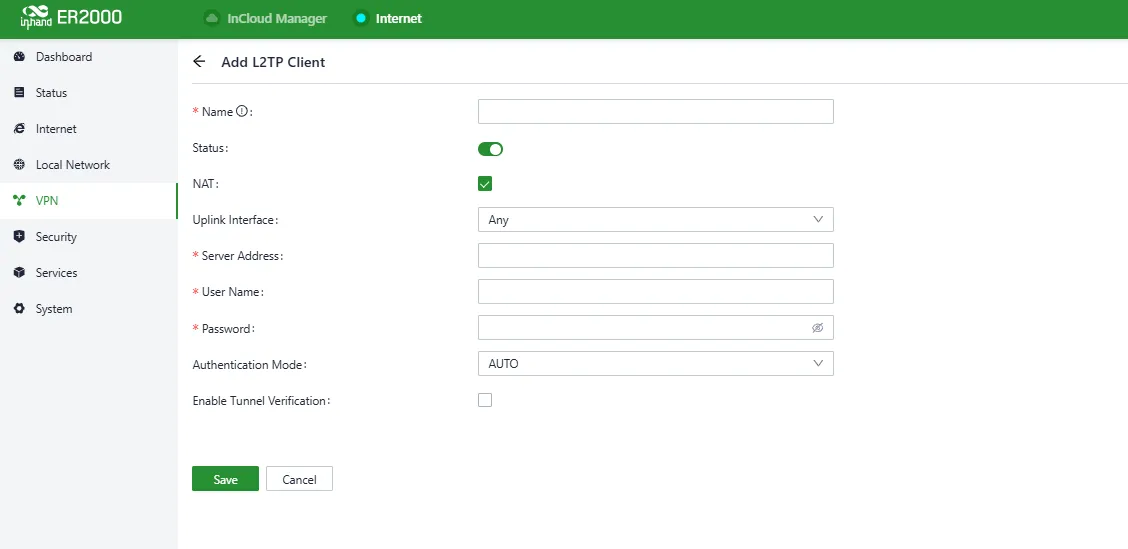Open the Internet sidebar menu item
Screen dimensions: 1128x549
(88, 129)
